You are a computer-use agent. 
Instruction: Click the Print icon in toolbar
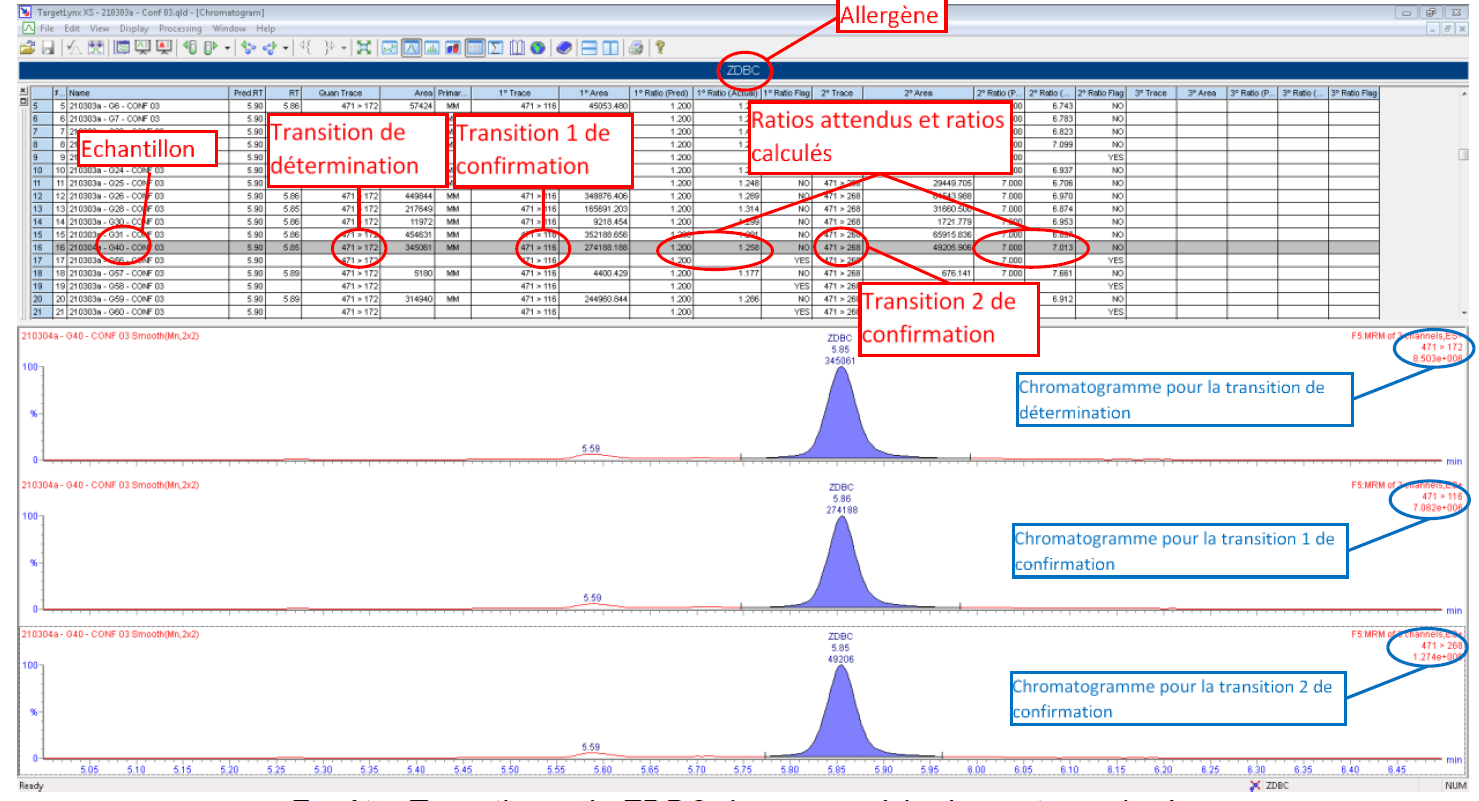point(635,47)
